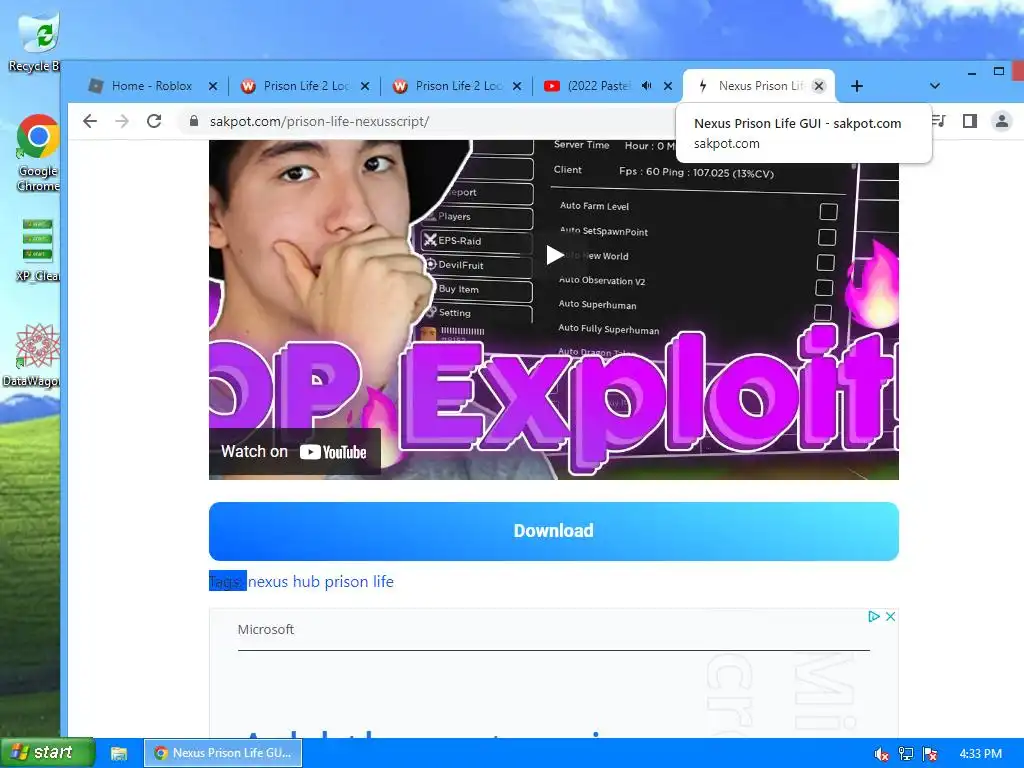The image size is (1024, 768).
Task: Click the security alert tray icon
Action: tap(931, 754)
